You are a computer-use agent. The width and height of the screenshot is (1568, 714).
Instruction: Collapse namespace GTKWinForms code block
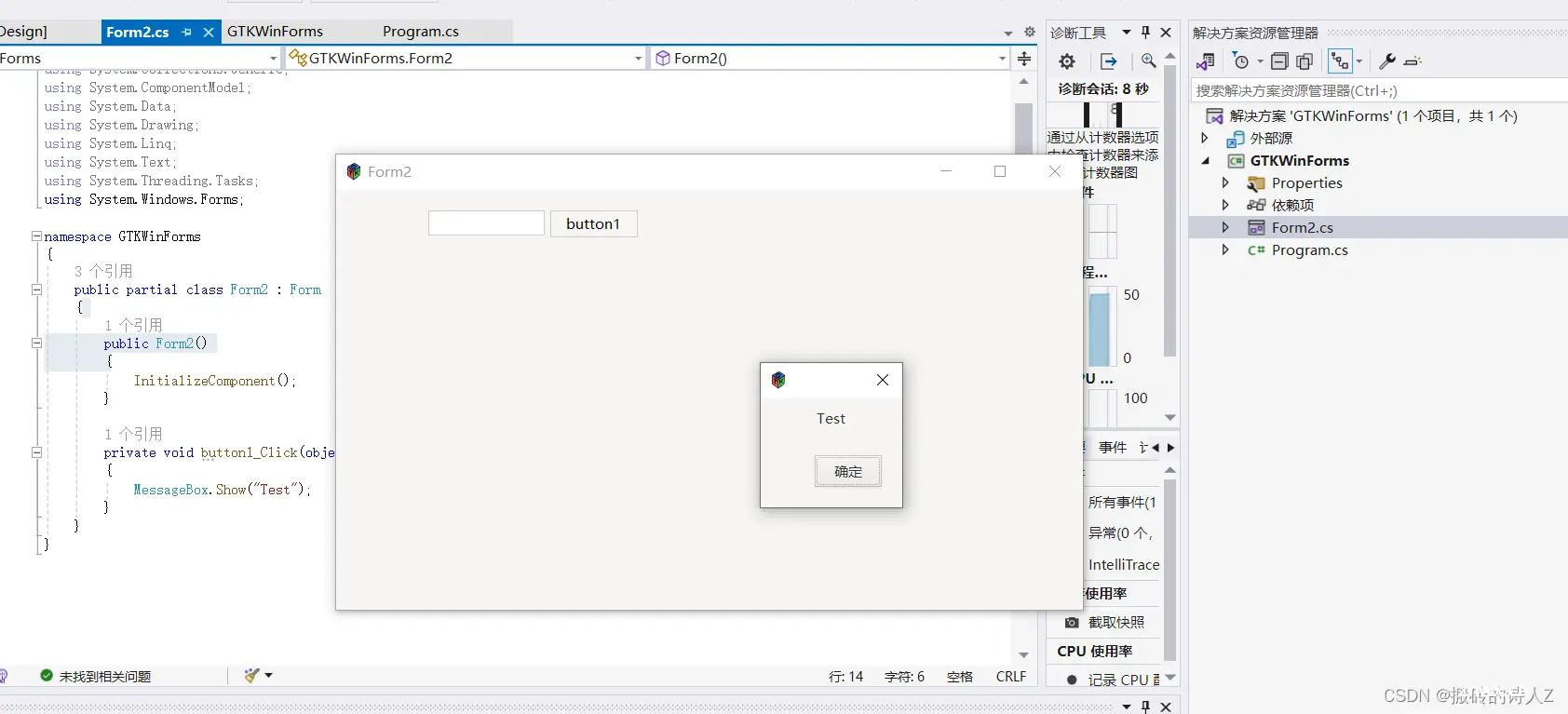tap(36, 236)
